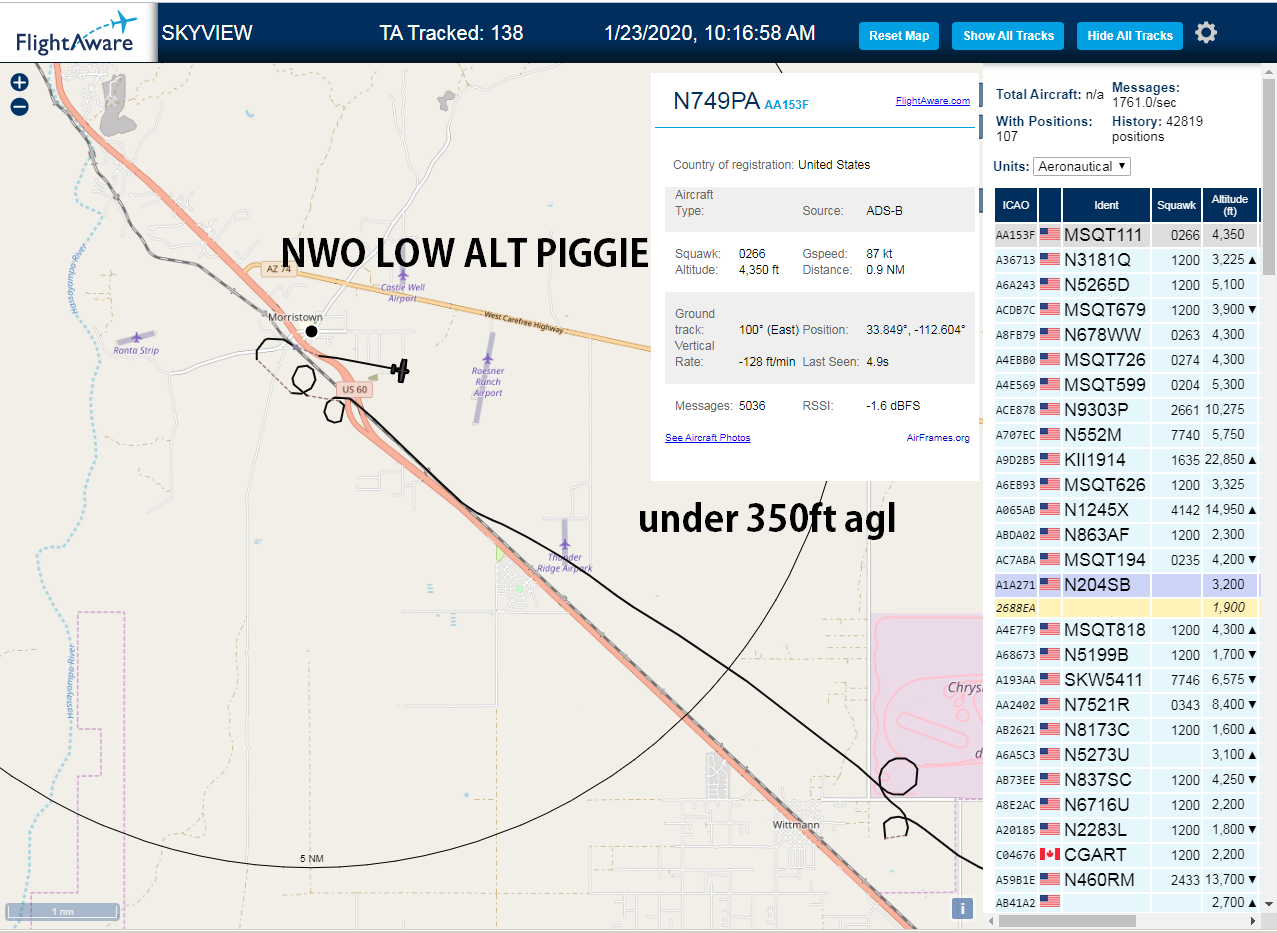This screenshot has height=933, width=1277.
Task: Click the map info 'i' icon
Action: (x=962, y=908)
